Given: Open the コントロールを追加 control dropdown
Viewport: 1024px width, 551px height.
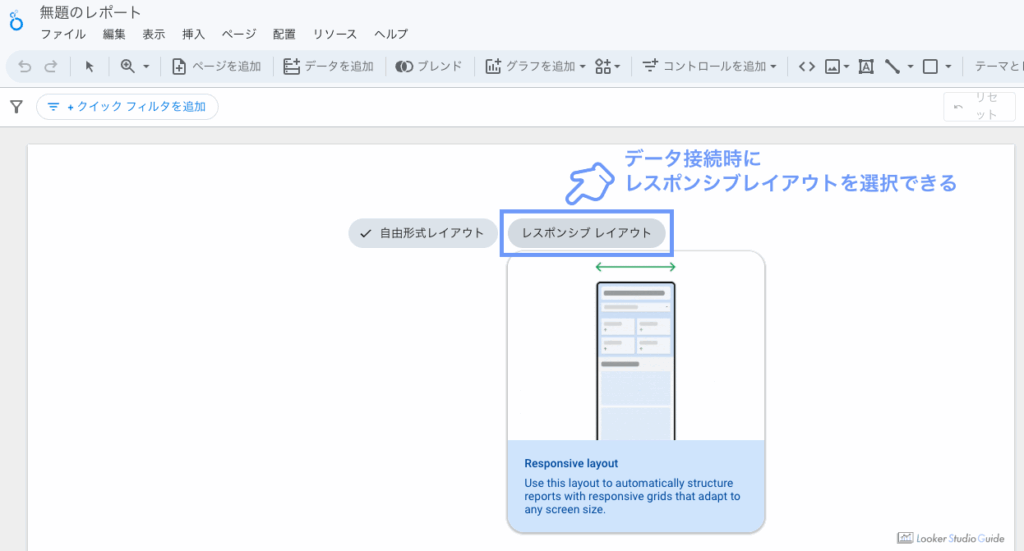Looking at the screenshot, I should (709, 67).
